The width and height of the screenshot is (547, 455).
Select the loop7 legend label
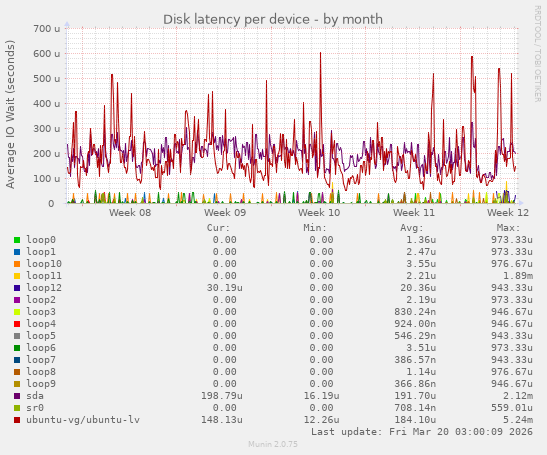[x=41, y=360]
